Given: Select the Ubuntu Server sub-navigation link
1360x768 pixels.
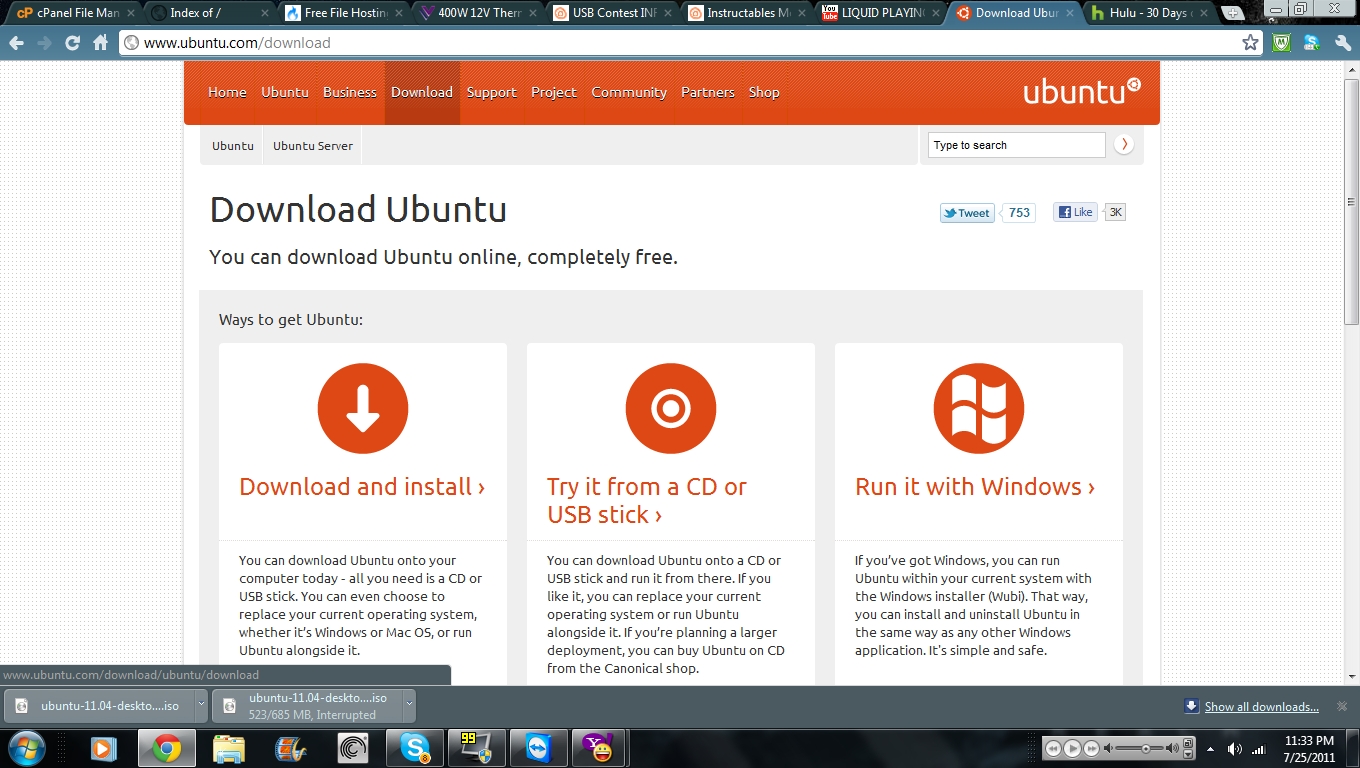Looking at the screenshot, I should coord(313,145).
